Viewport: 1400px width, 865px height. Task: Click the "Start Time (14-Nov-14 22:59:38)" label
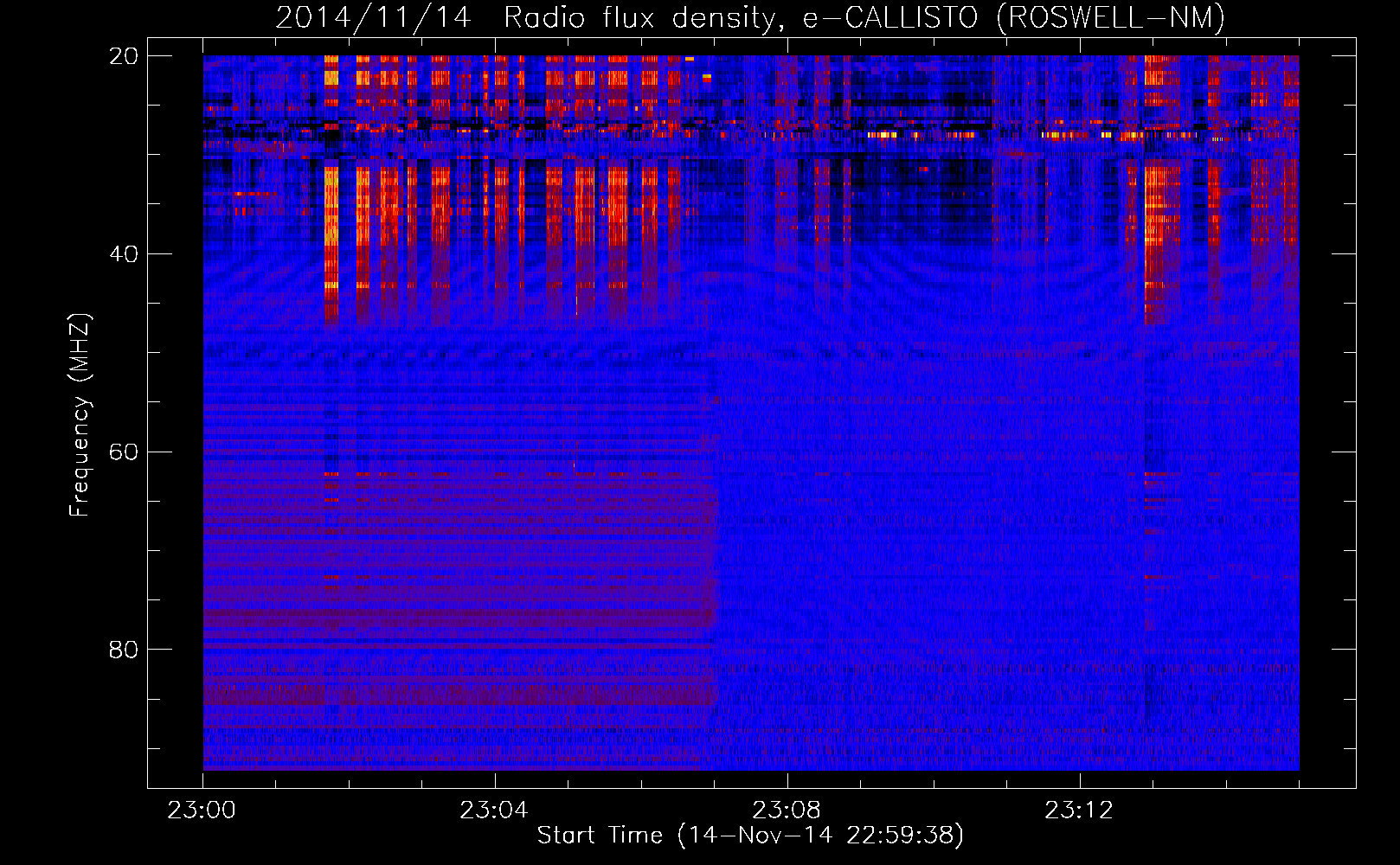tap(750, 836)
